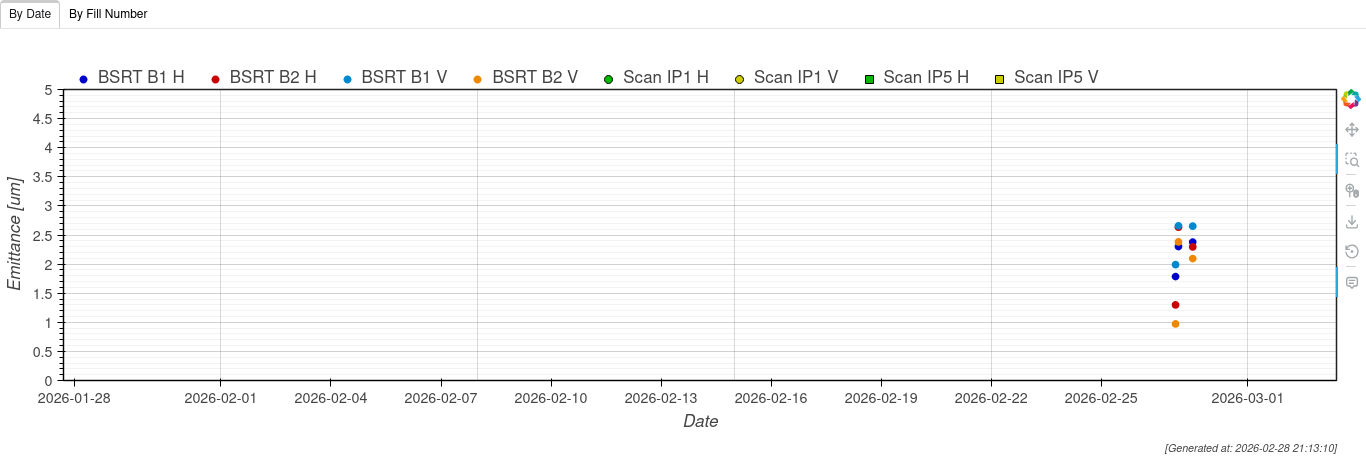
Task: Click the lowest orange data point
Action: coord(1175,324)
